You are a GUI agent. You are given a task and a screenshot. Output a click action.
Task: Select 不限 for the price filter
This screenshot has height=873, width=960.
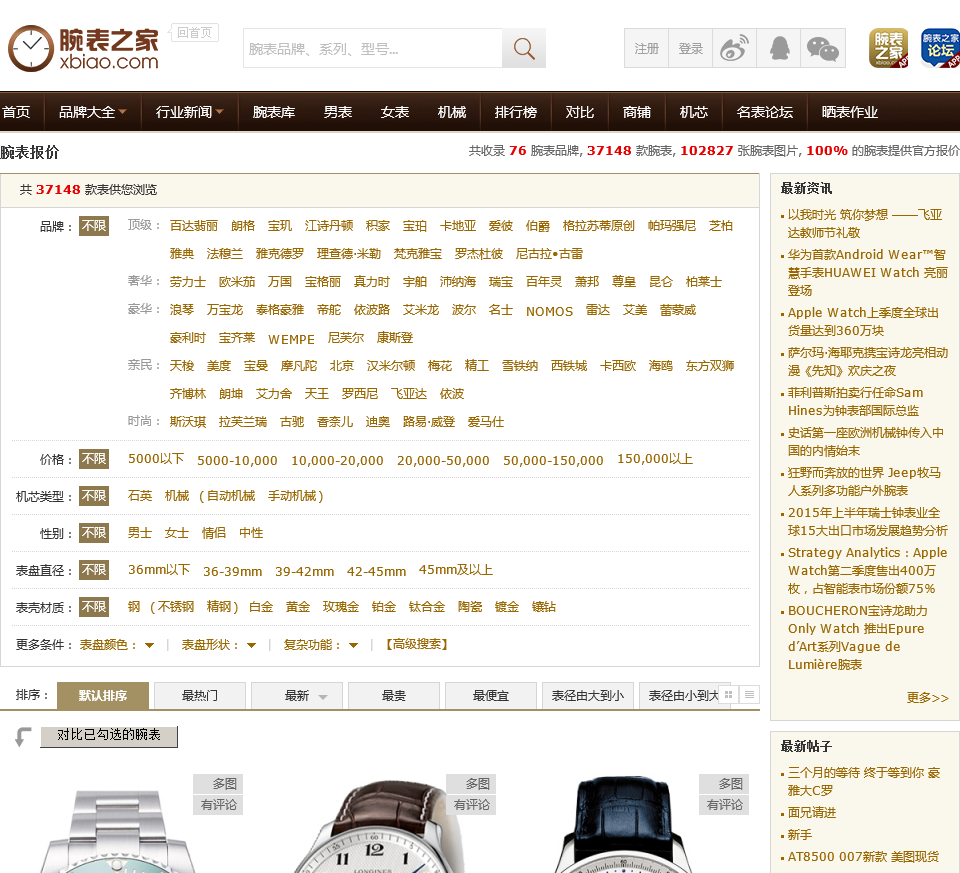(94, 459)
